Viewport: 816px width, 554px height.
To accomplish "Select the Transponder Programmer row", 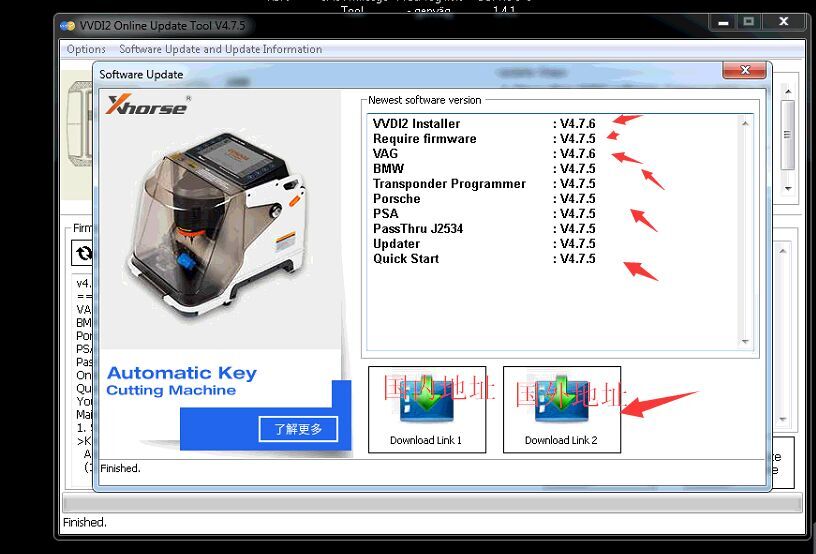I will click(x=484, y=184).
